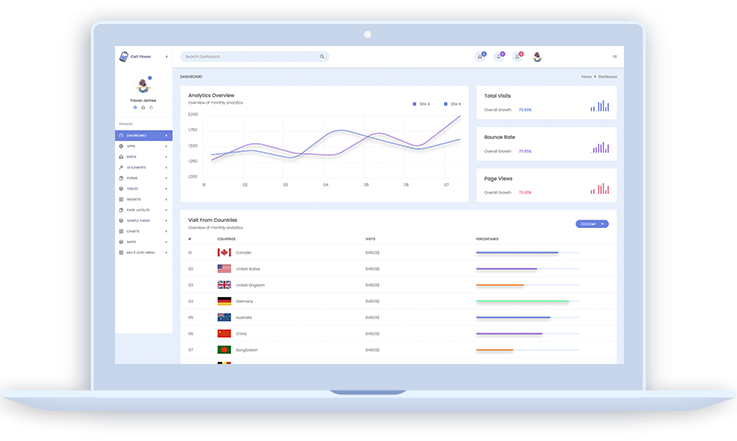737x441 pixels.
Task: Open the purple-badged bell icon
Action: tap(499, 56)
